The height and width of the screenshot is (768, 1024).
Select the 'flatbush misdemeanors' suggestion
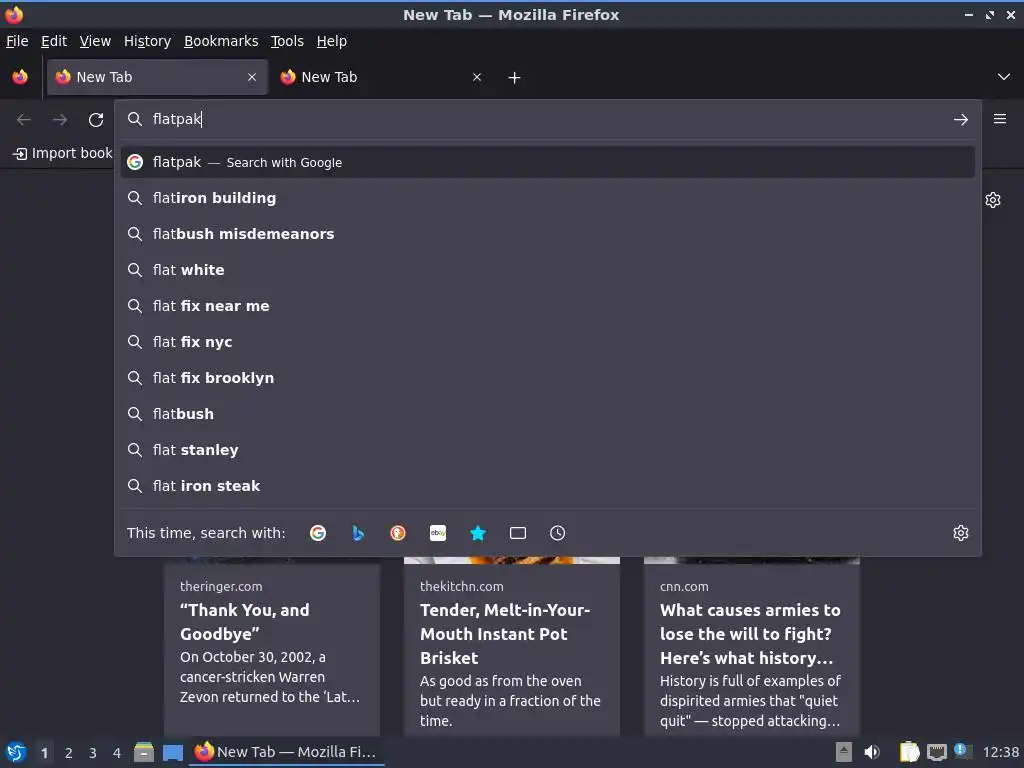547,234
